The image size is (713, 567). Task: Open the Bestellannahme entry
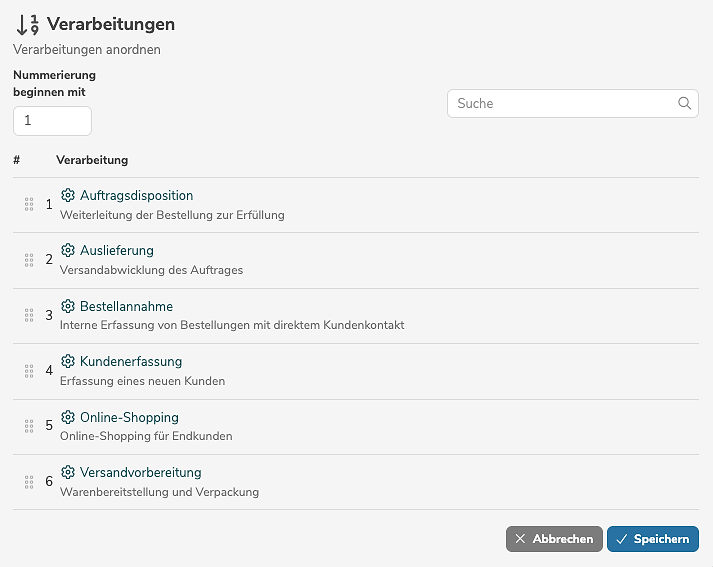coord(126,306)
